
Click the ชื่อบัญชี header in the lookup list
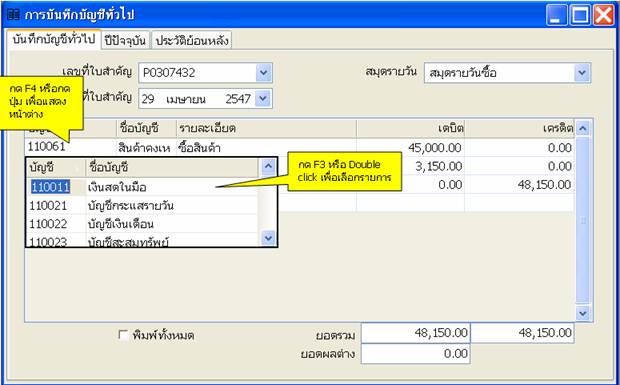172,167
